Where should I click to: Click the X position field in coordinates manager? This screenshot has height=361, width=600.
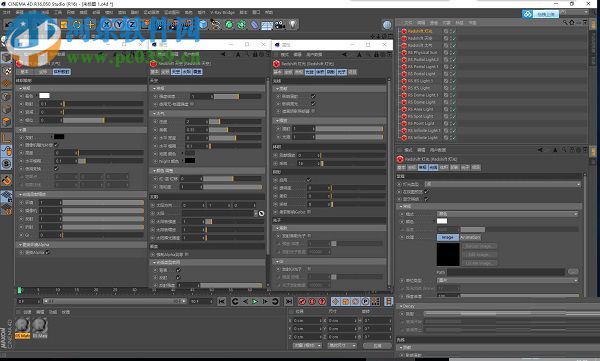306,321
